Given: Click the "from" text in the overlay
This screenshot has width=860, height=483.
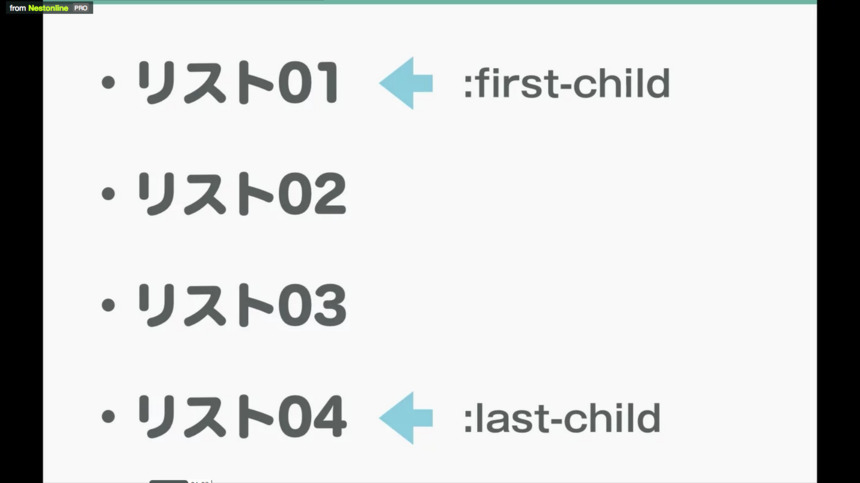Looking at the screenshot, I should (18, 8).
